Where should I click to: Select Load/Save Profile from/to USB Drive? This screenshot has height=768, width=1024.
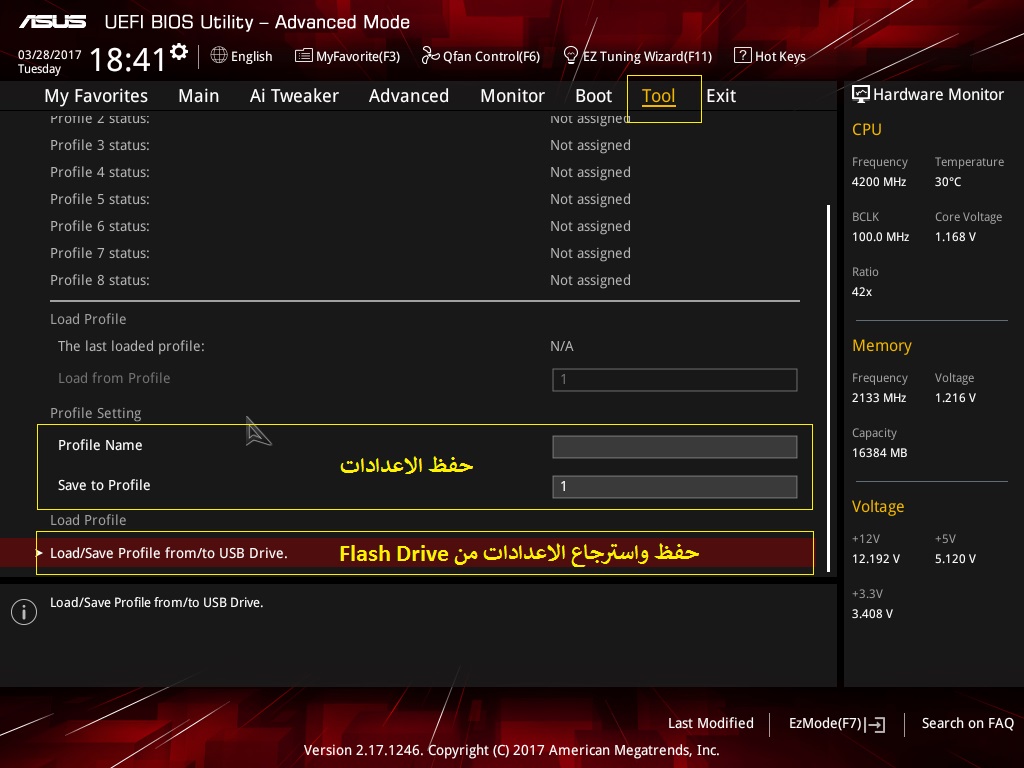pyautogui.click(x=169, y=553)
